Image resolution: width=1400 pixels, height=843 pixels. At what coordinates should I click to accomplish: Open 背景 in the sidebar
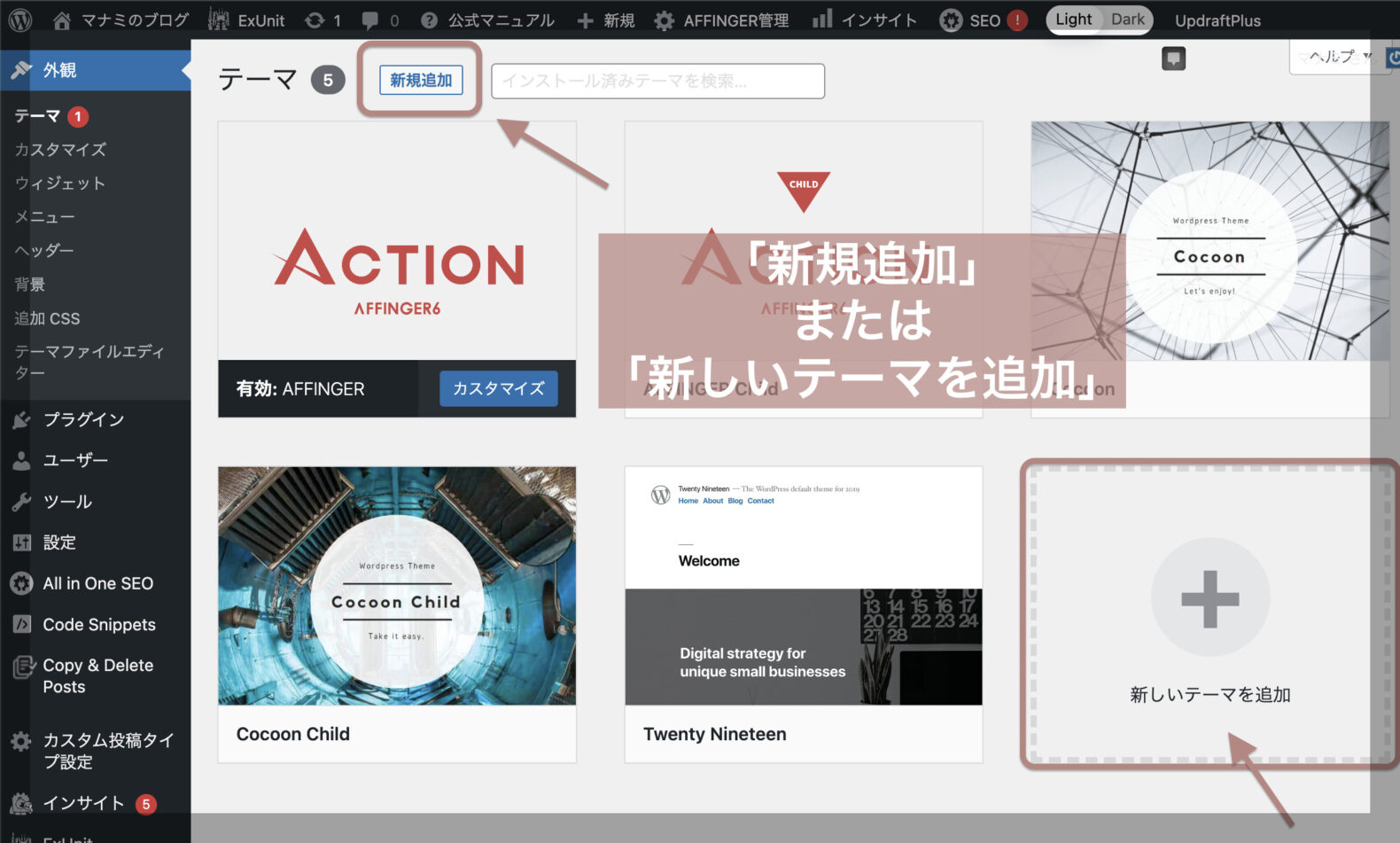tap(29, 285)
